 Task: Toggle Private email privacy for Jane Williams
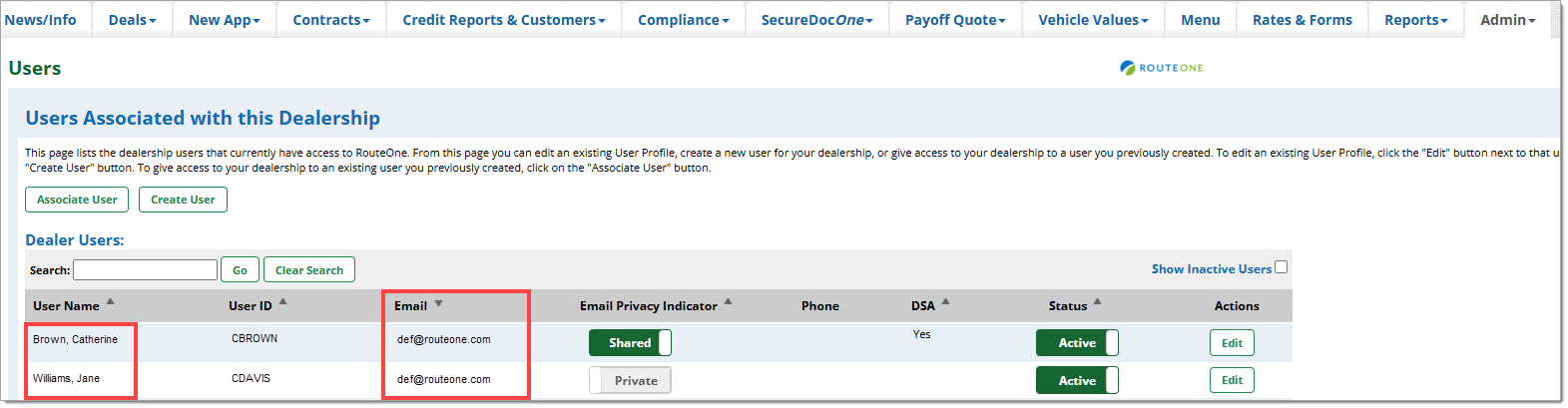(630, 381)
